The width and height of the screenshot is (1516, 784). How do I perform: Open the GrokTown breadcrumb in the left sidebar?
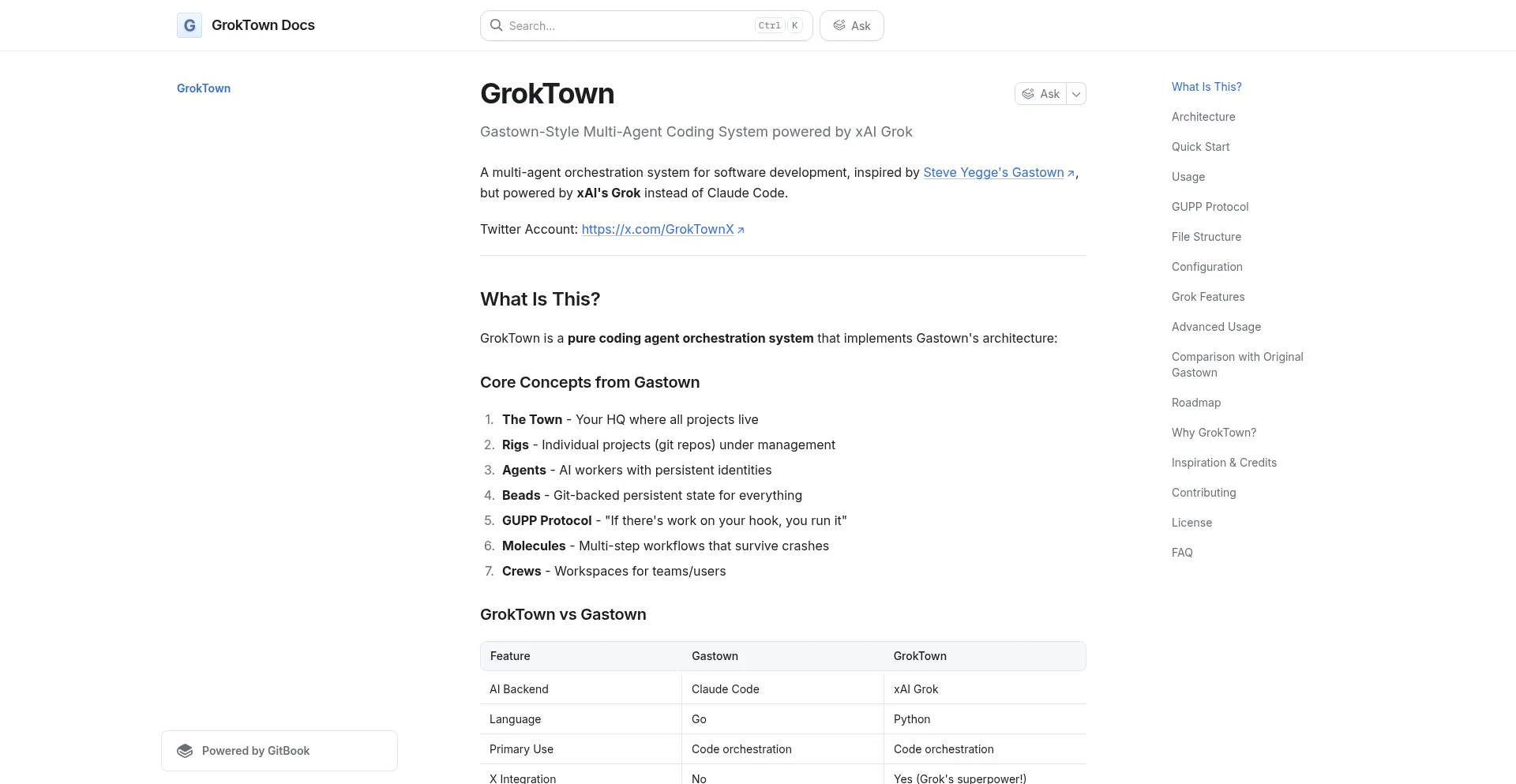coord(203,88)
